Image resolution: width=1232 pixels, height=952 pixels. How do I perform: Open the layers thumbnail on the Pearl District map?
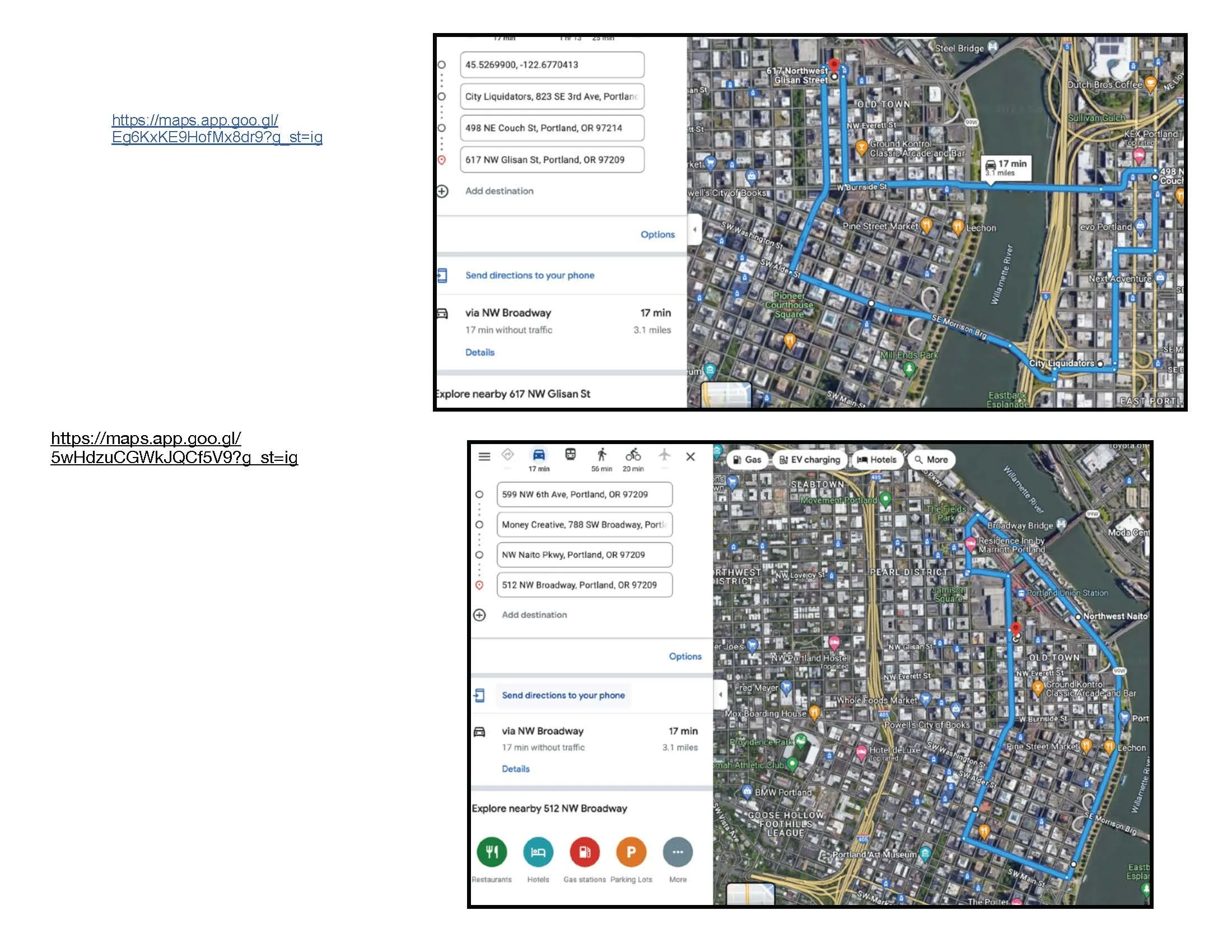[x=751, y=894]
